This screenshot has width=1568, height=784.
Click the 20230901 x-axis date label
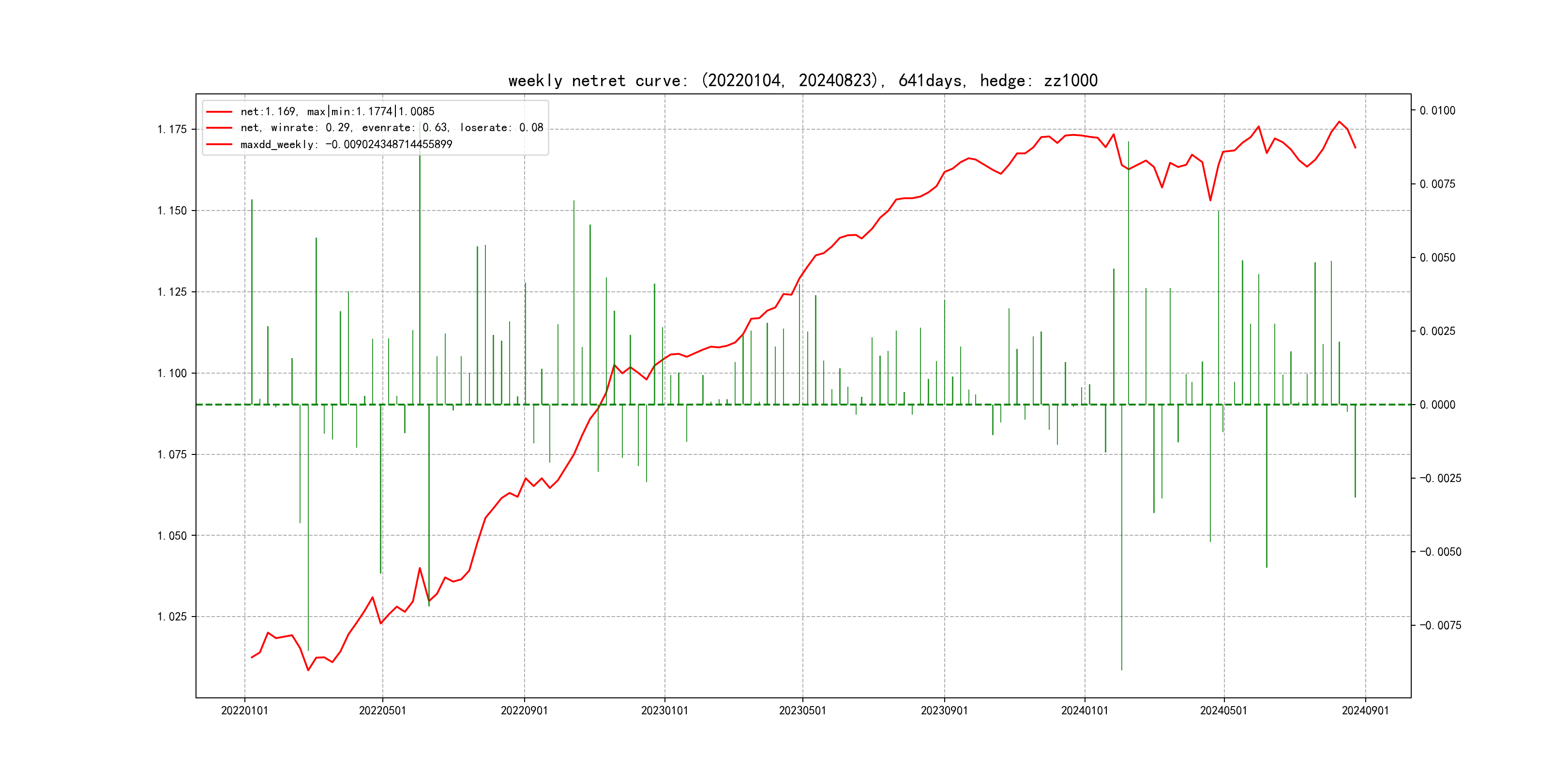(944, 710)
